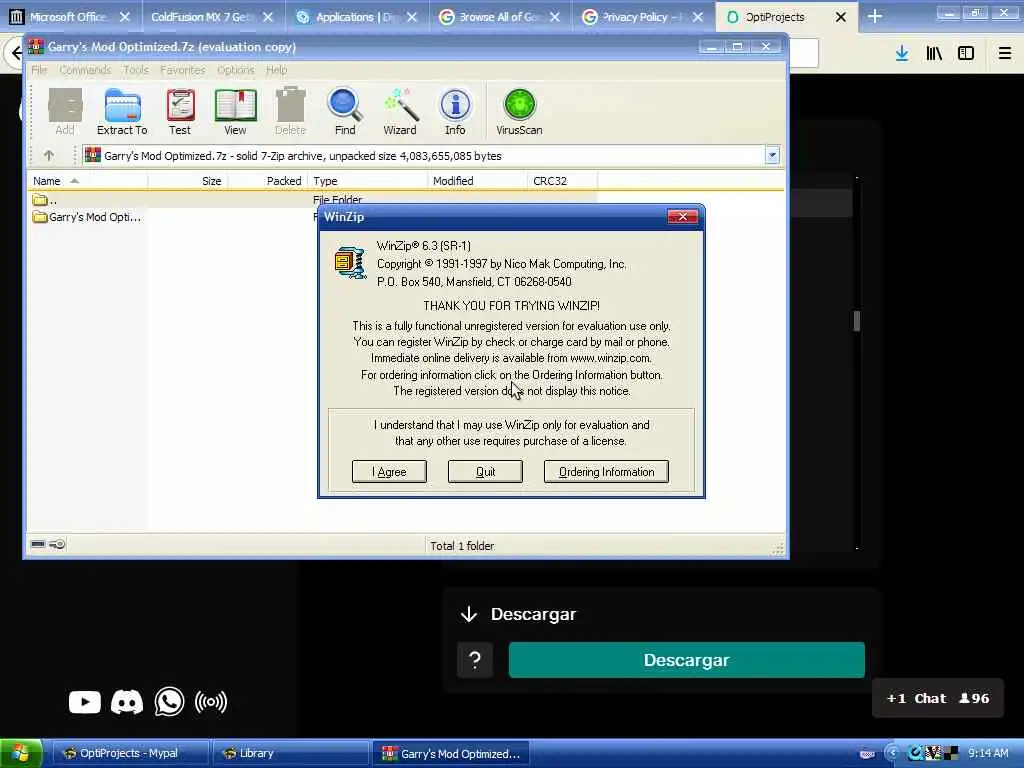1024x768 pixels.
Task: Switch to Applications tab
Action: [x=356, y=17]
